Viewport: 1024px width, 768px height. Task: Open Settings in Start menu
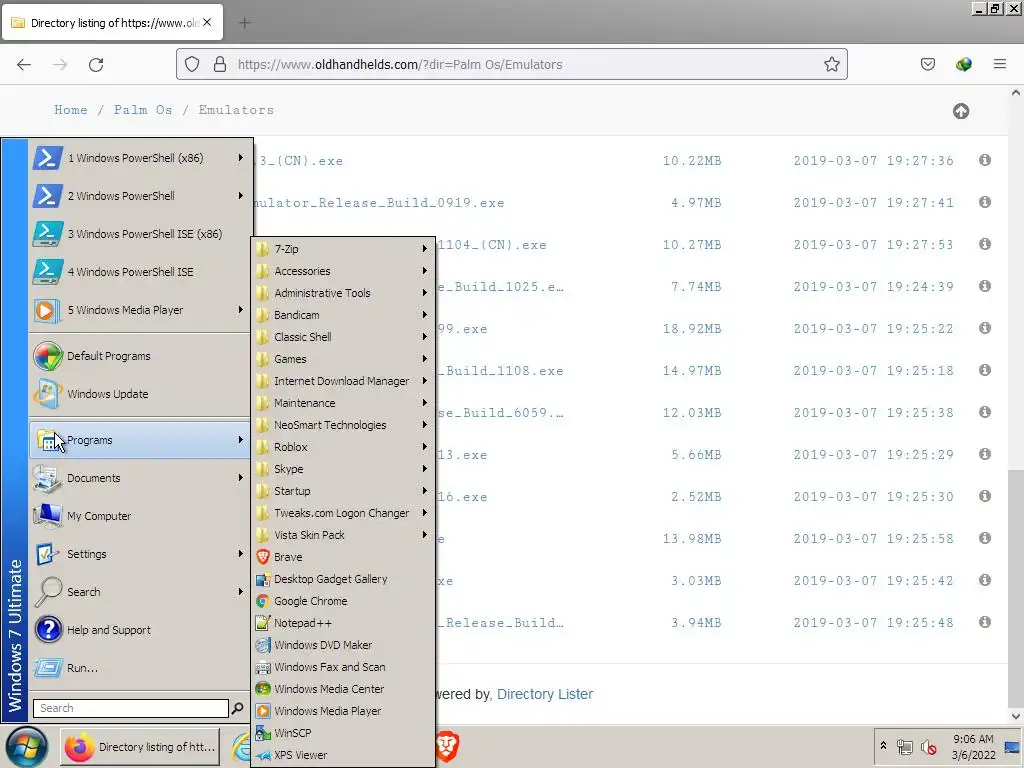(140, 554)
